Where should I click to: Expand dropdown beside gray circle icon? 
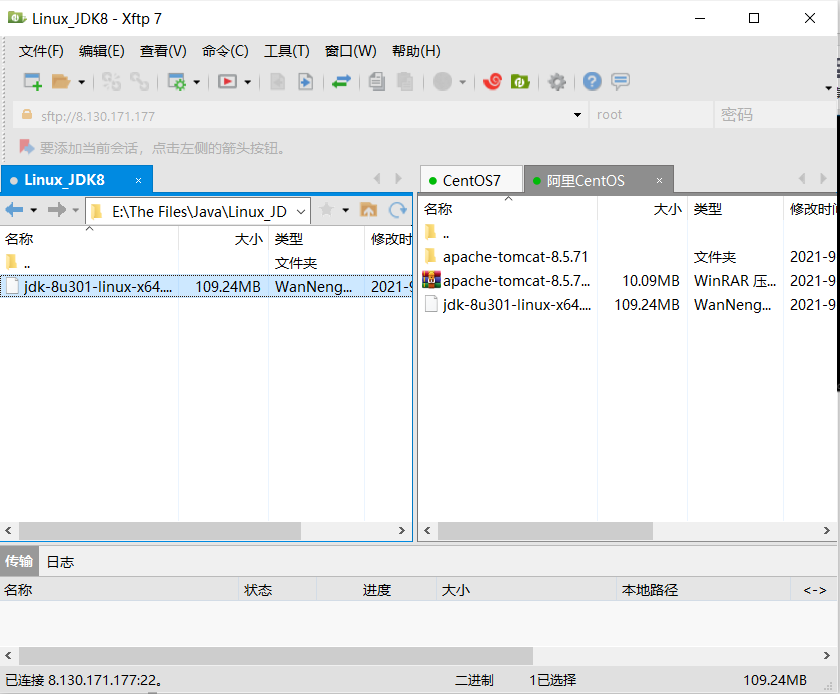(462, 83)
